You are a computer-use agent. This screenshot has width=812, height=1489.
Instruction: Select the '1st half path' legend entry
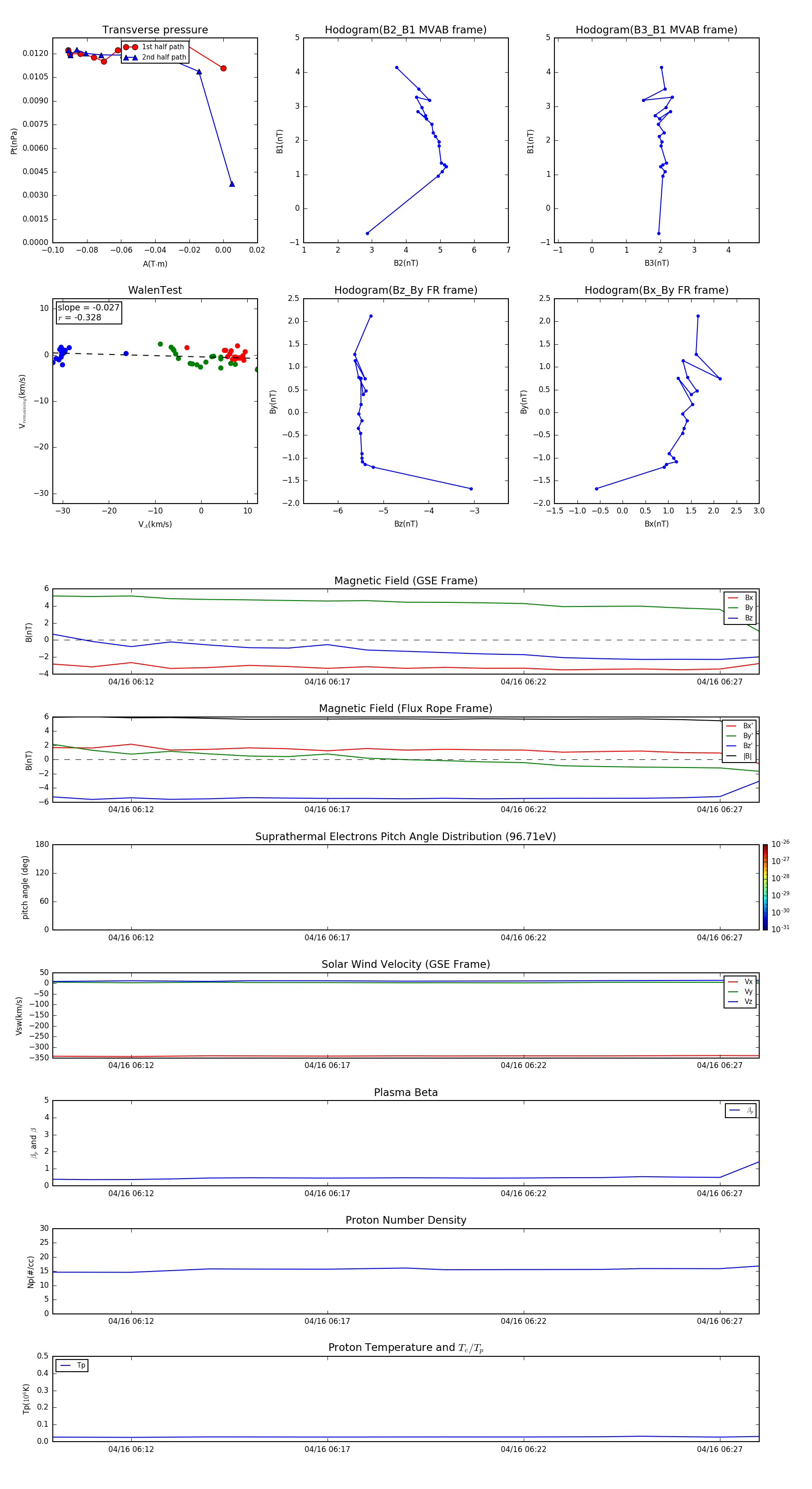tap(154, 47)
